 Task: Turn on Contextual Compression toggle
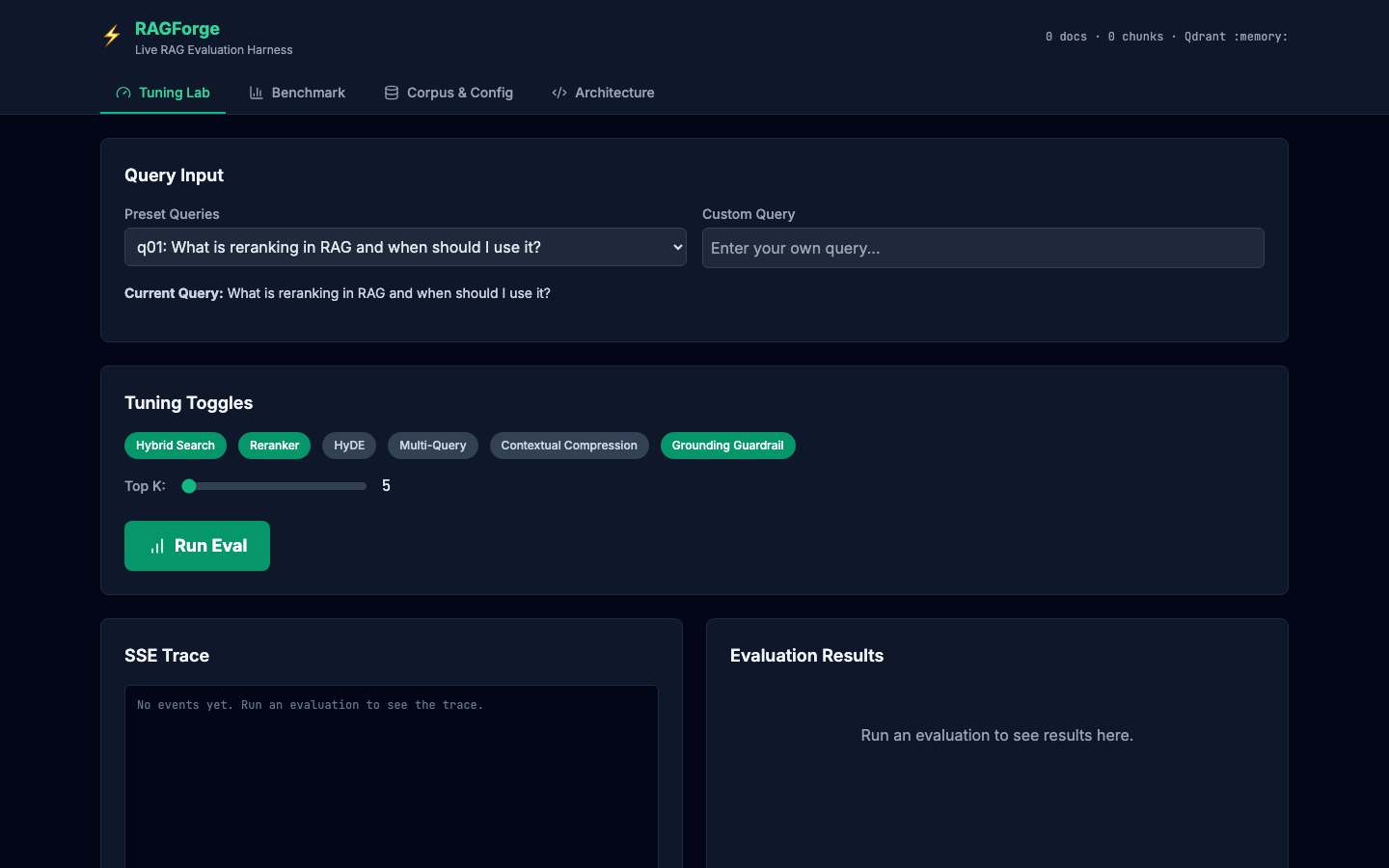pos(569,446)
